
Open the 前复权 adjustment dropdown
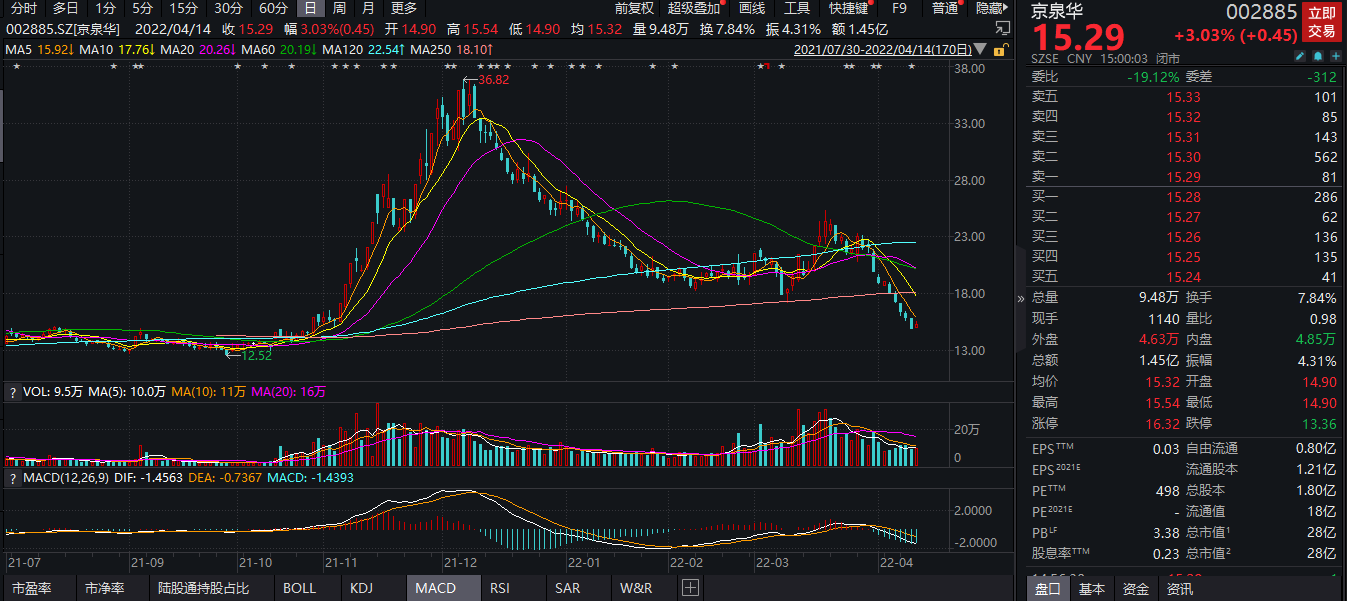click(x=634, y=8)
